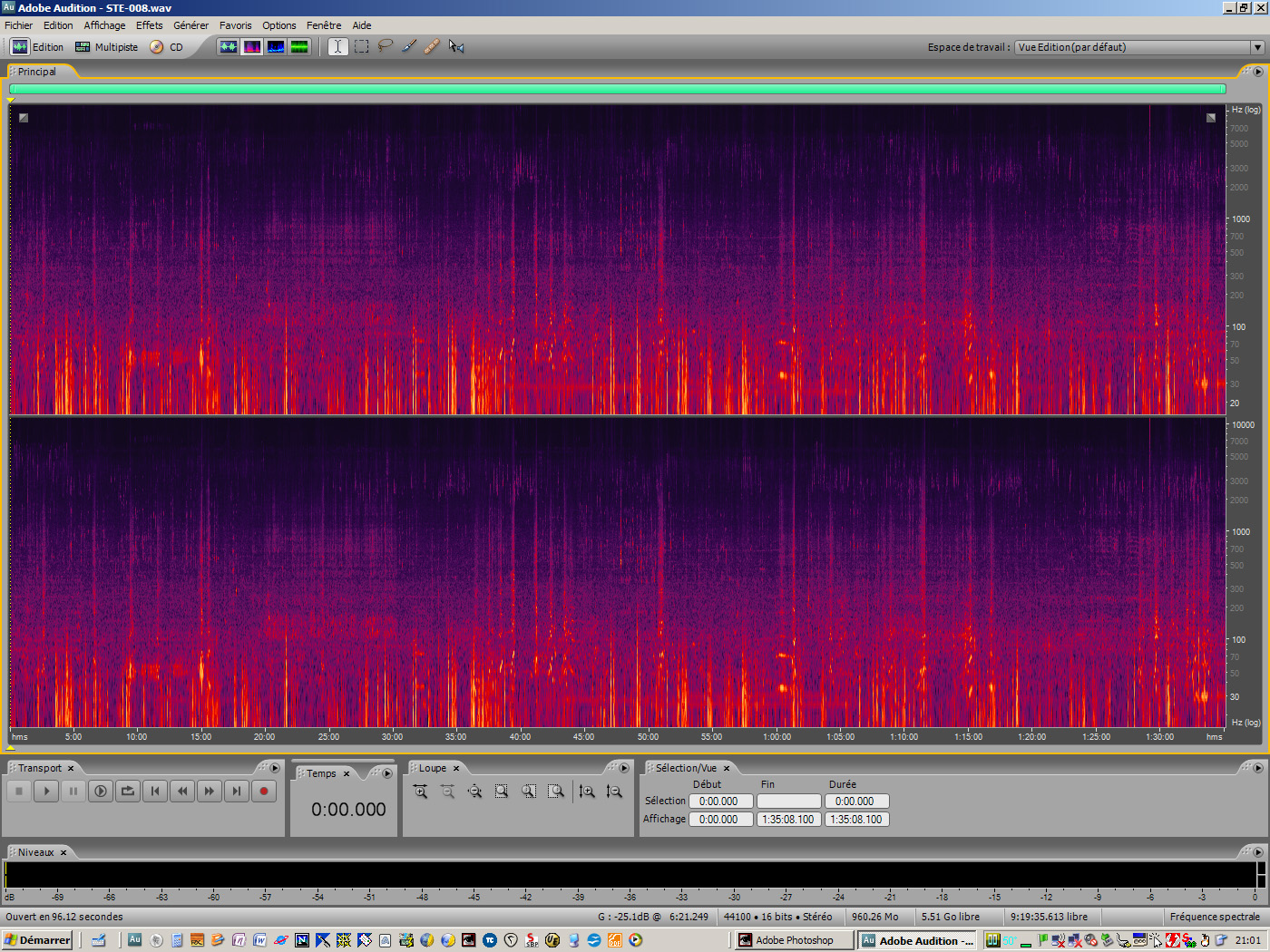Activate the Scrub tool
The height and width of the screenshot is (952, 1270).
455,46
